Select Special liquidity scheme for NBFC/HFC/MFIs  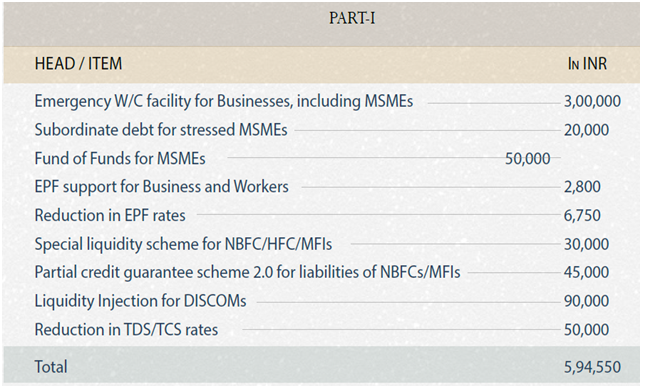[x=183, y=244]
